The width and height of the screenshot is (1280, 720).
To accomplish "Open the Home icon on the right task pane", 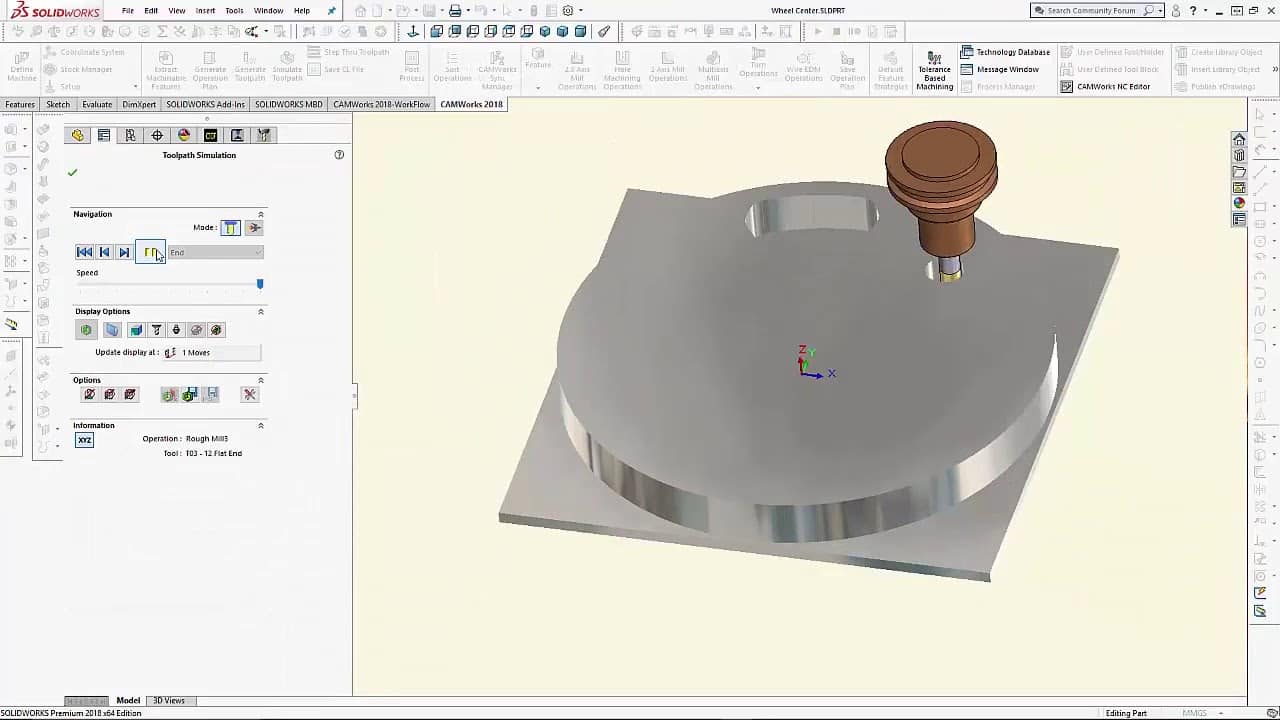I will pyautogui.click(x=1239, y=139).
